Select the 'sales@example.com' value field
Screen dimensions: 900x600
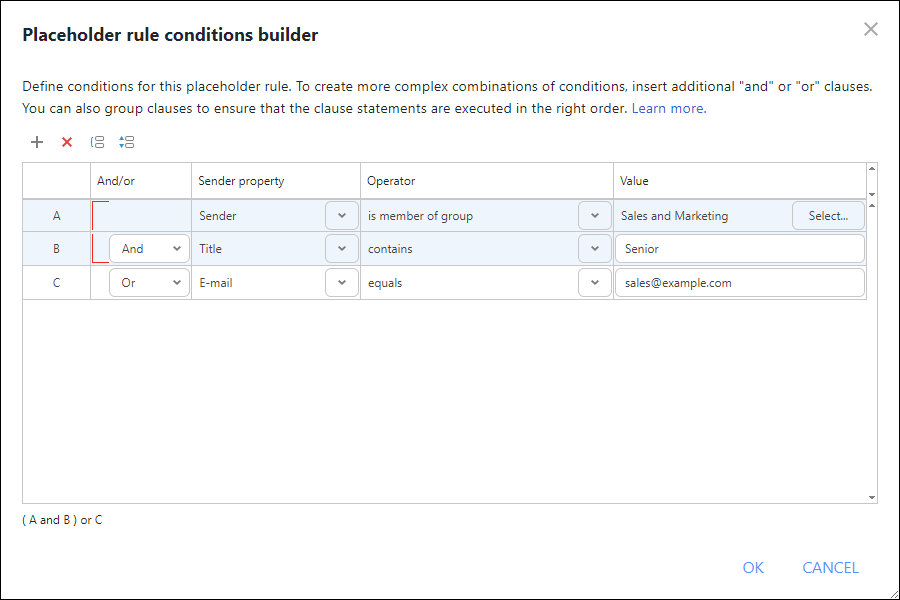pyautogui.click(x=740, y=282)
